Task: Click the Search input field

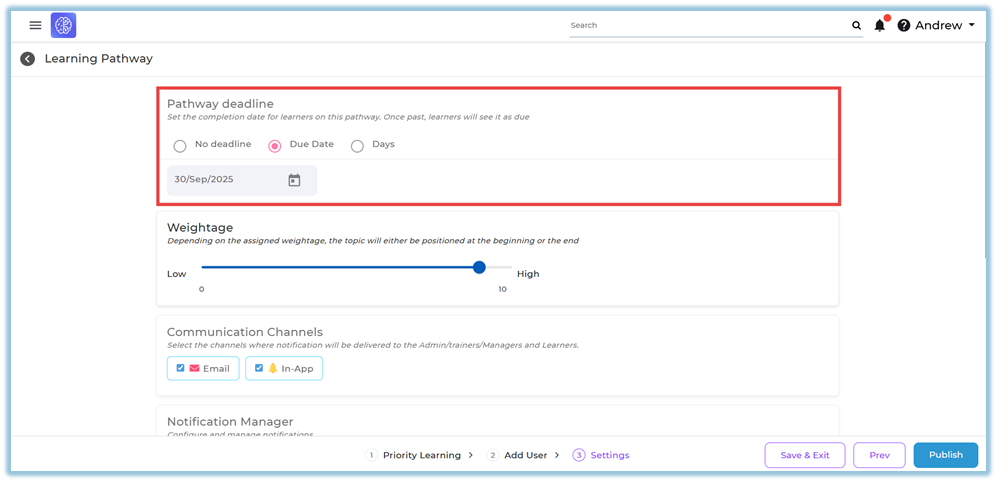Action: coord(708,26)
